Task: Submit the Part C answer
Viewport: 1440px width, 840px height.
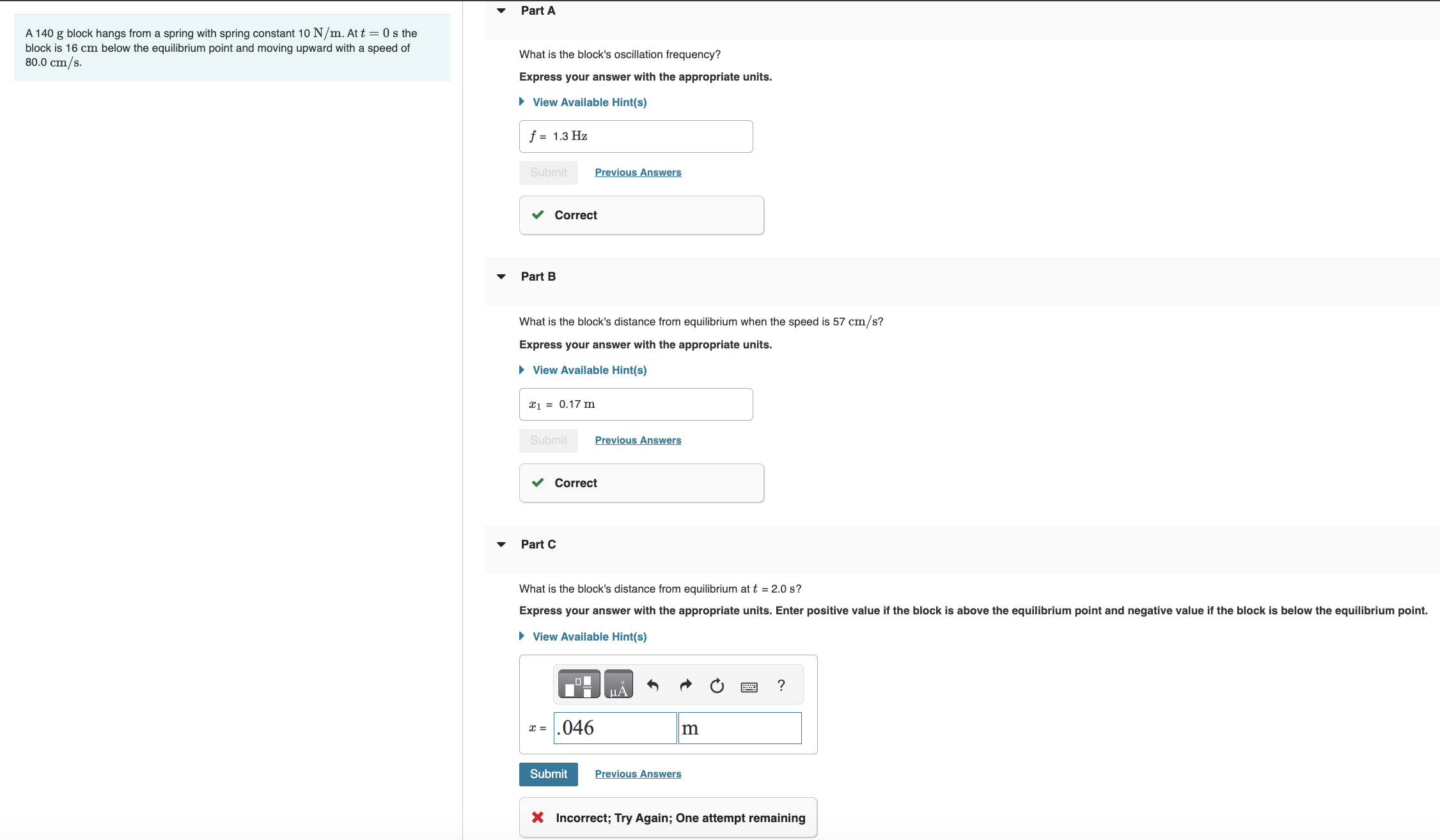Action: coord(548,774)
